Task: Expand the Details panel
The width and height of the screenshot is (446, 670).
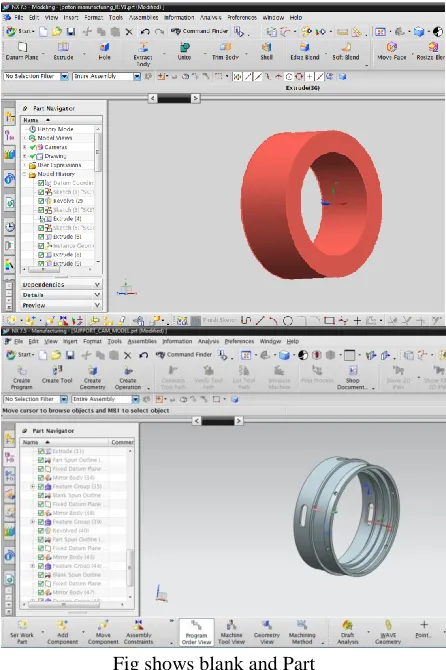Action: click(62, 295)
